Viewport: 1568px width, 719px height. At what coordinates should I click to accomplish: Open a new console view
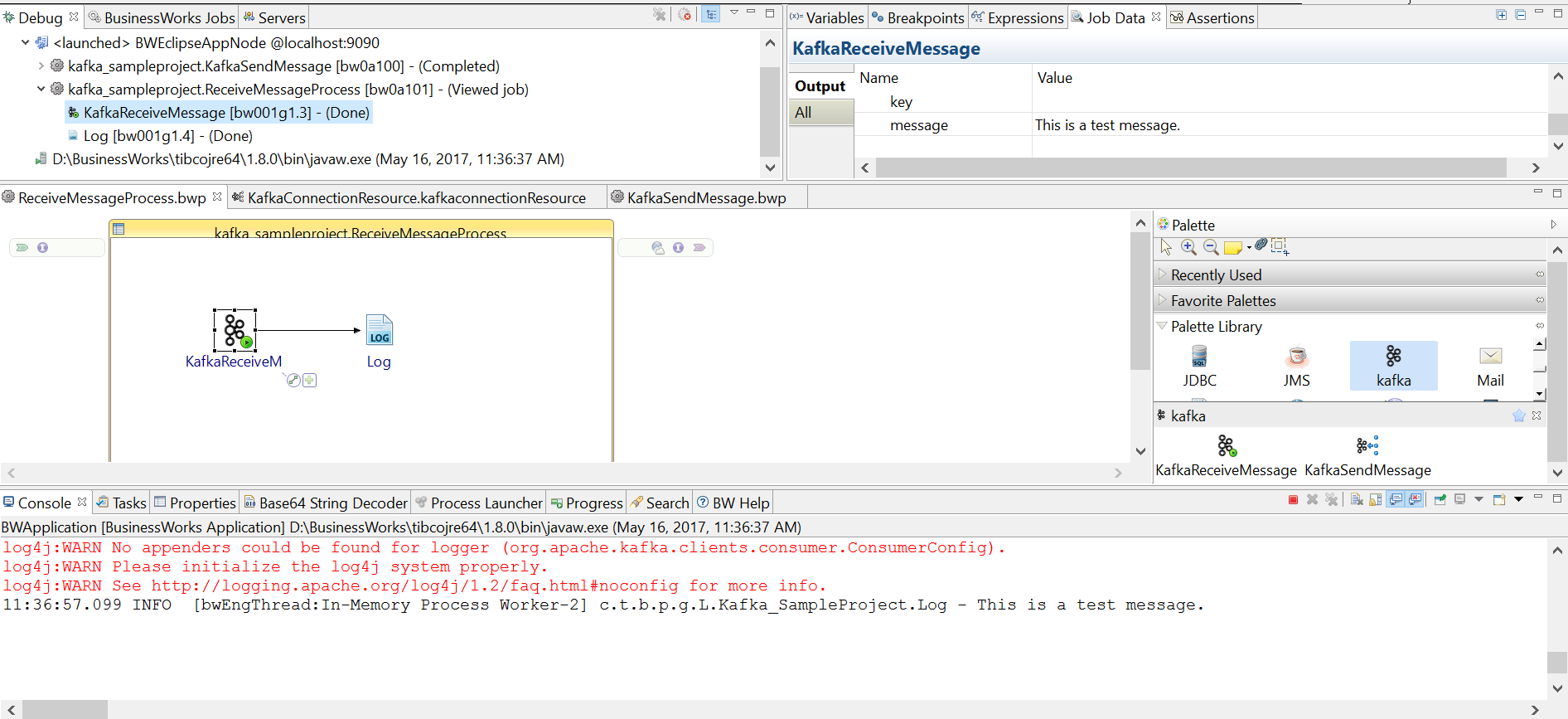pos(1498,499)
